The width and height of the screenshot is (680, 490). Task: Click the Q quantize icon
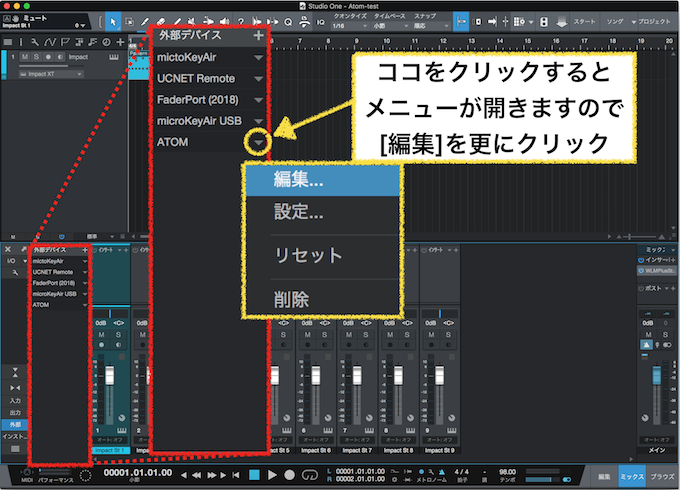tap(288, 23)
